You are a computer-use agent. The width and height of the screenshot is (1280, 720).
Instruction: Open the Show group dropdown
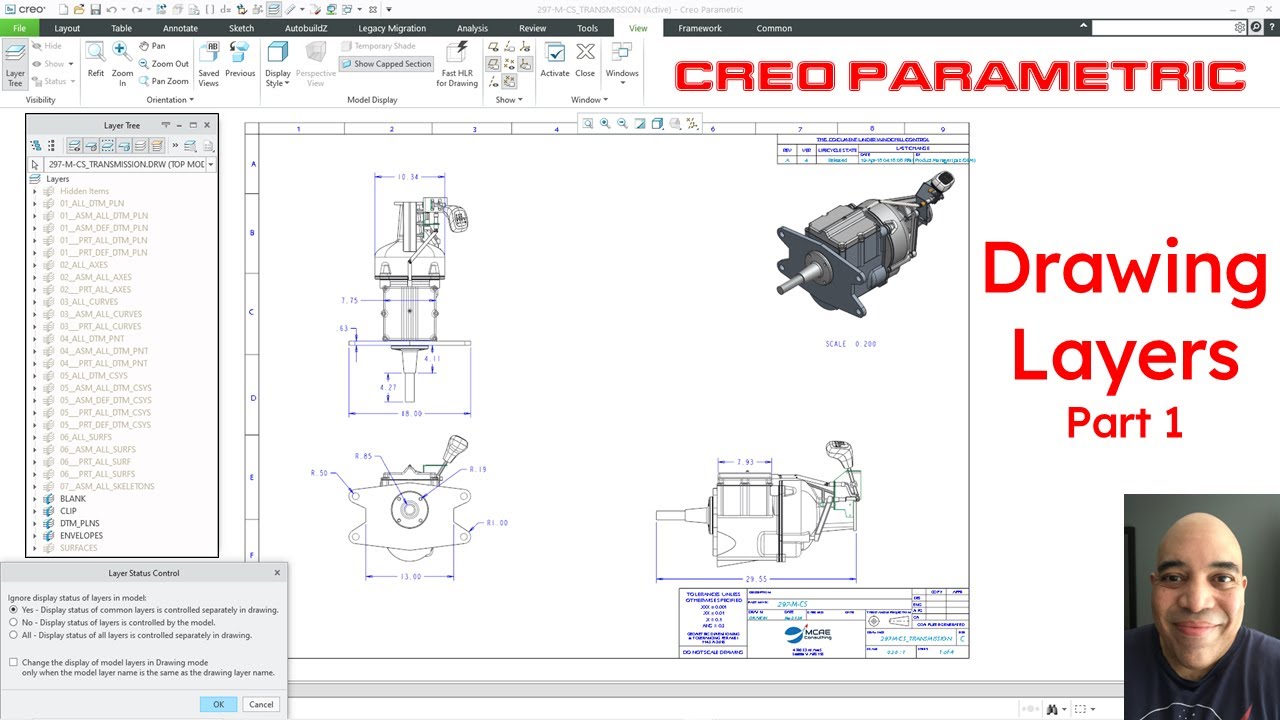pyautogui.click(x=509, y=99)
